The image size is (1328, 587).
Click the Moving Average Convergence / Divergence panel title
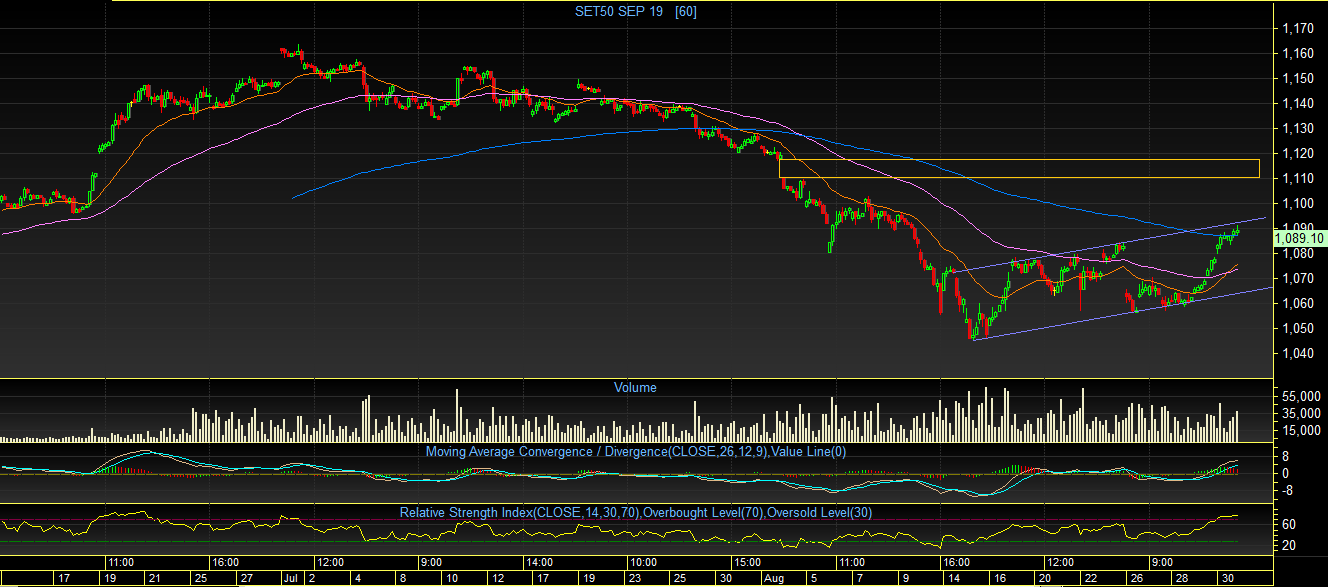click(636, 452)
